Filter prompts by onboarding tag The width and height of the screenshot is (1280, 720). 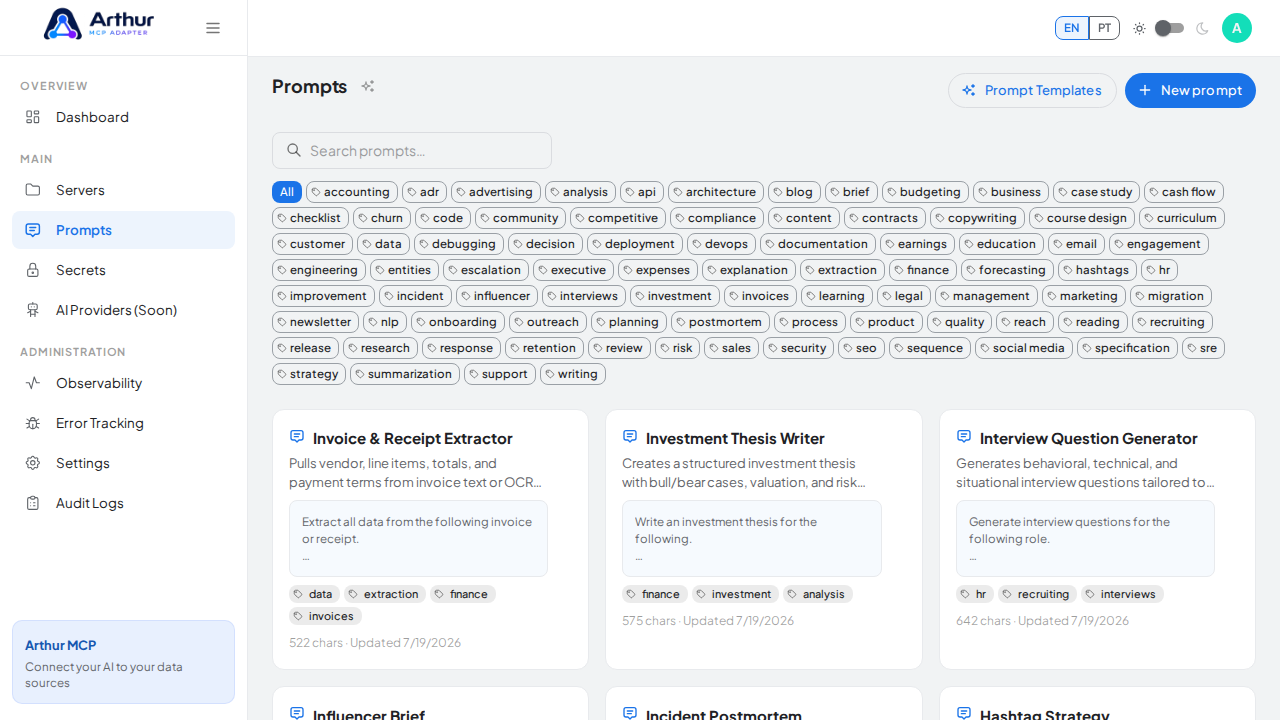click(458, 322)
